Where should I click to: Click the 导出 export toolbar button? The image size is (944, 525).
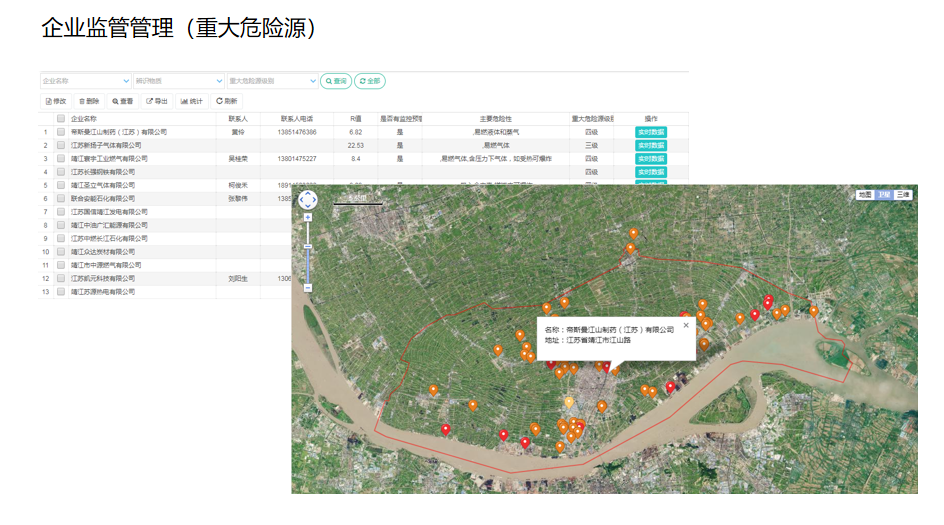point(157,101)
